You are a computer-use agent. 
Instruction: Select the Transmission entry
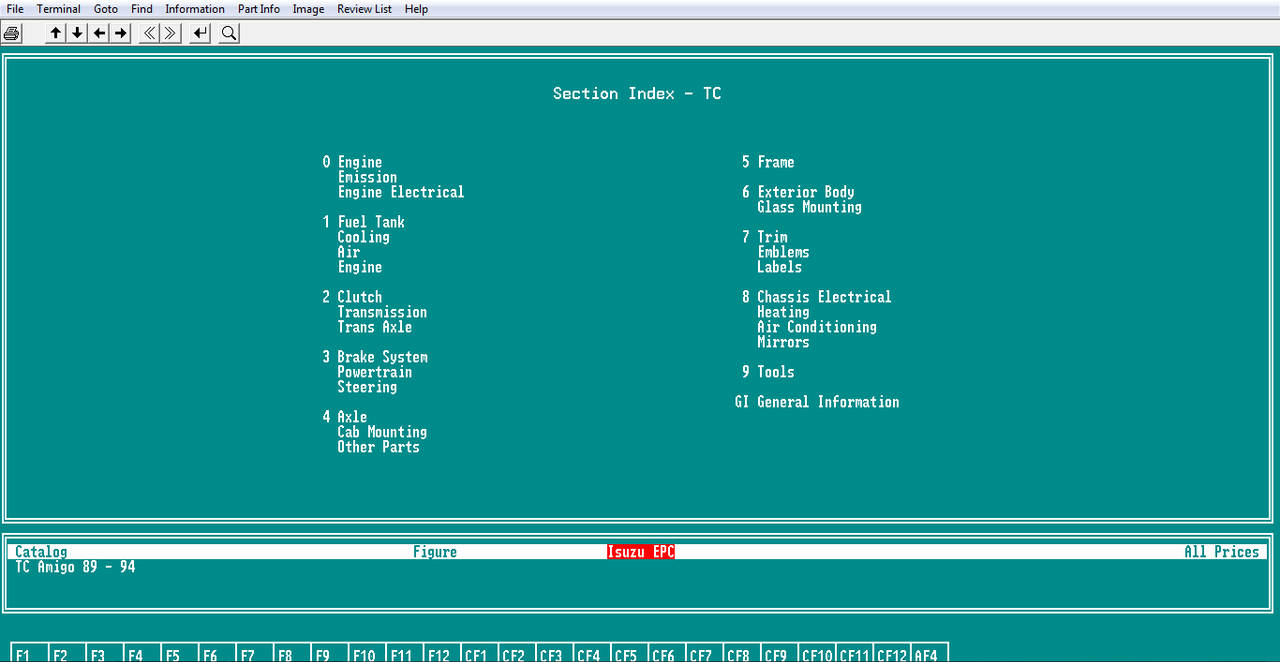[382, 312]
